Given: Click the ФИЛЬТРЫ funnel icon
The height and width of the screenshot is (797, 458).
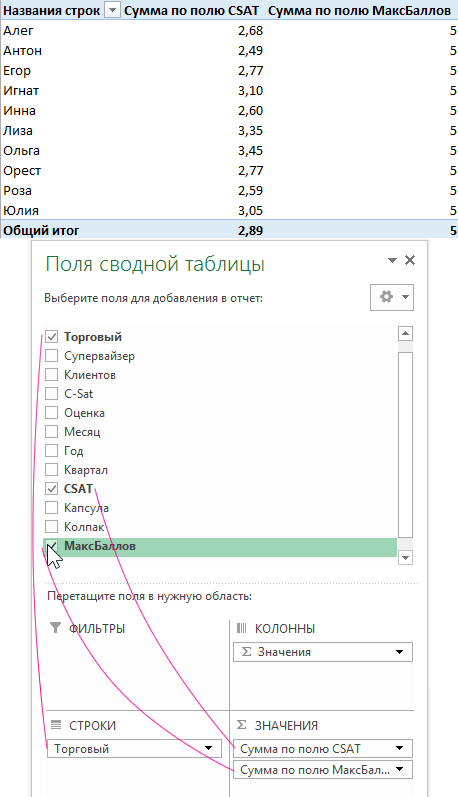Looking at the screenshot, I should [55, 628].
